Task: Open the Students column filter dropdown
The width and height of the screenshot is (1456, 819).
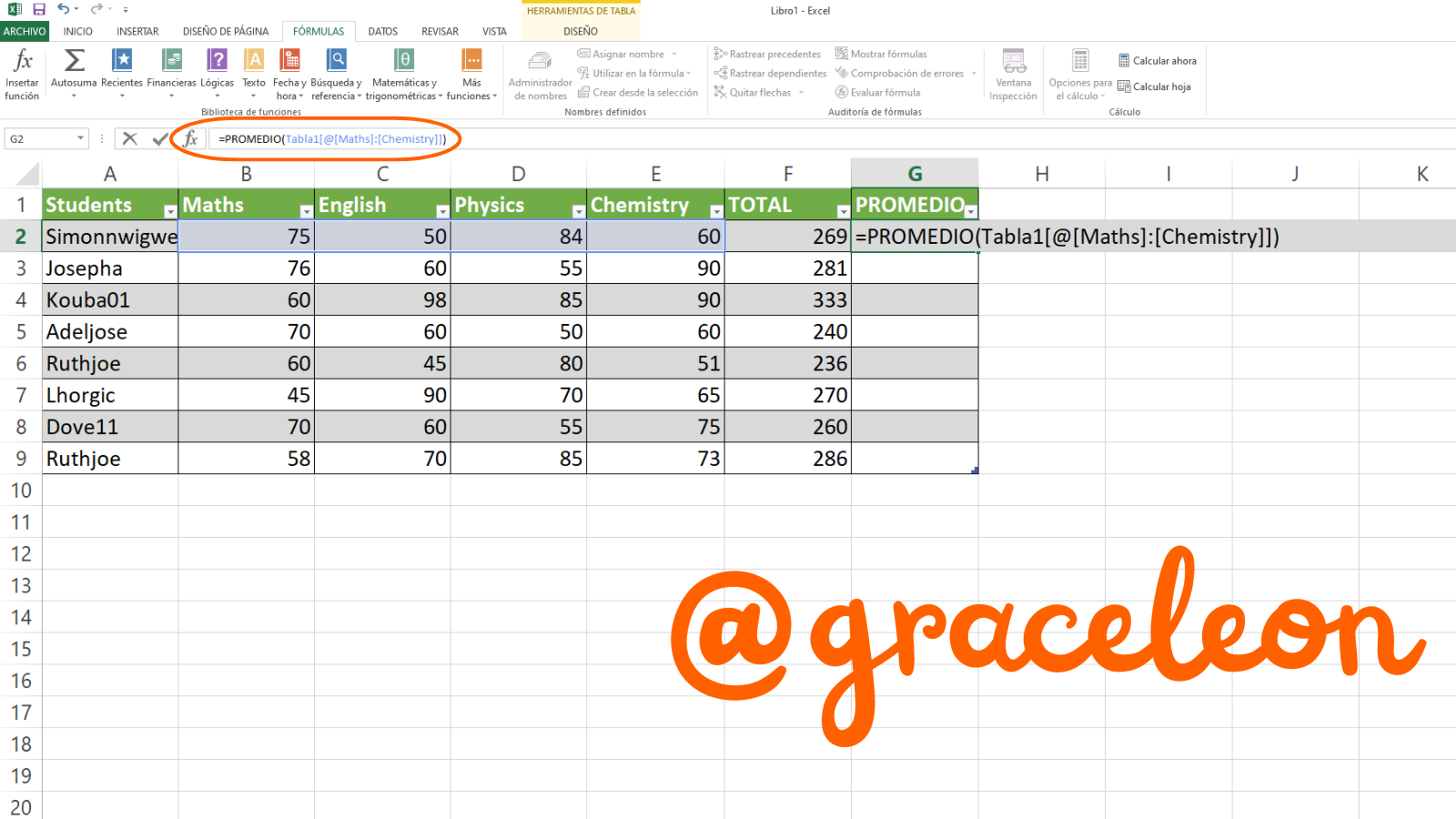Action: [x=170, y=211]
